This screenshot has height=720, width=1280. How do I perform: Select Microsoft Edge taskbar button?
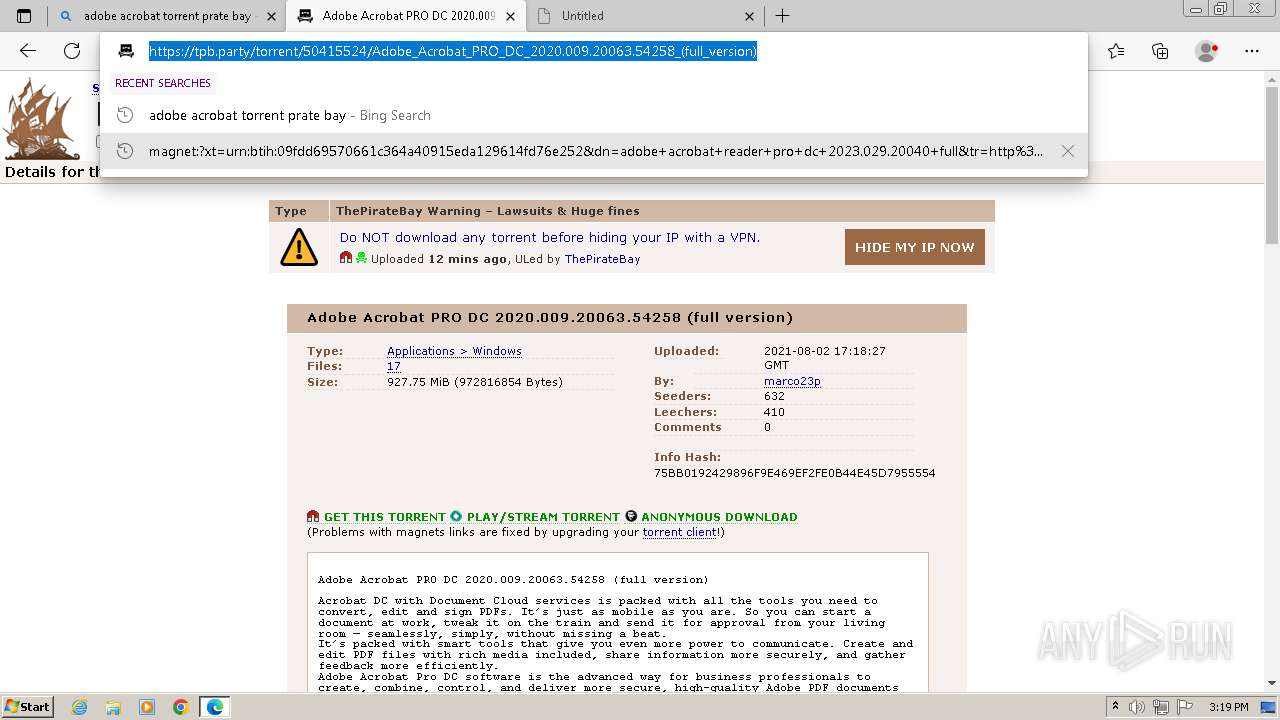pos(215,707)
